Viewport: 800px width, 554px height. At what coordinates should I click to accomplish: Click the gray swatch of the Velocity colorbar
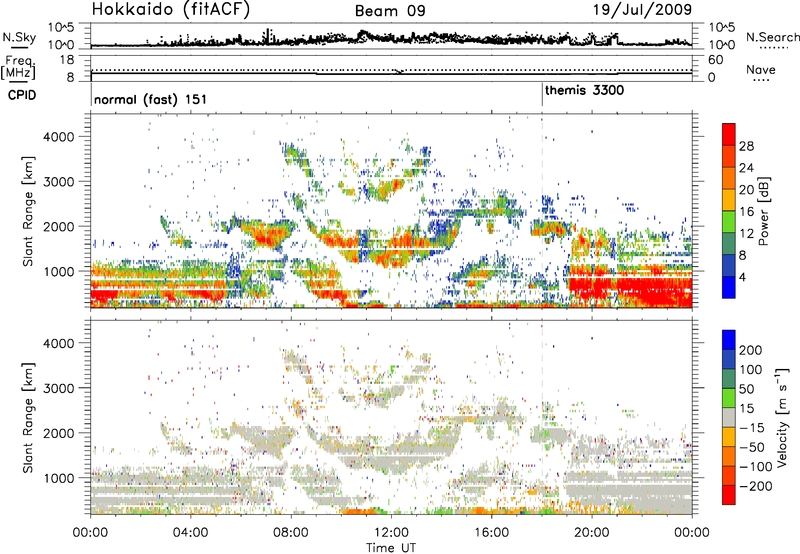tap(729, 417)
